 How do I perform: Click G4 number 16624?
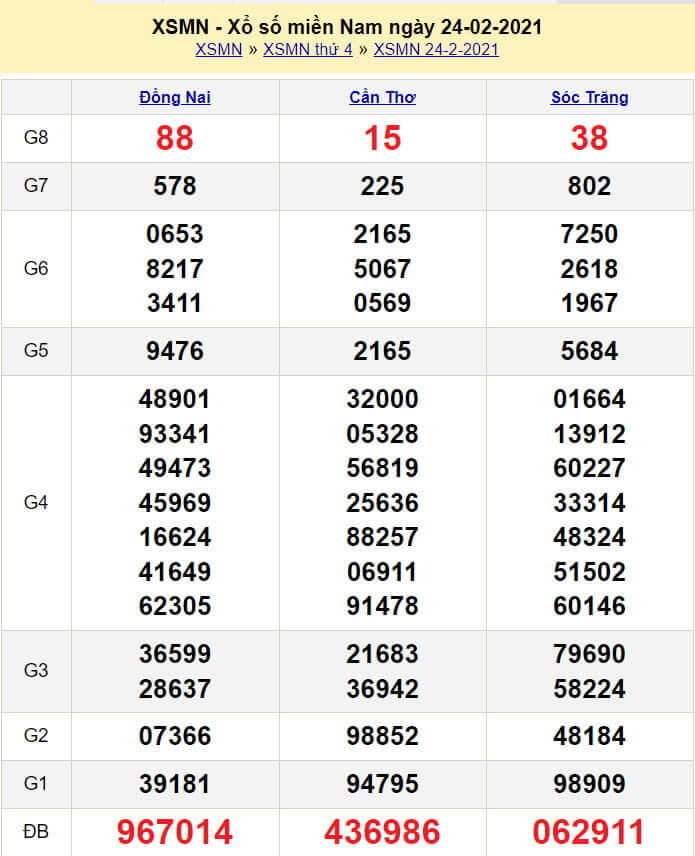tap(175, 537)
